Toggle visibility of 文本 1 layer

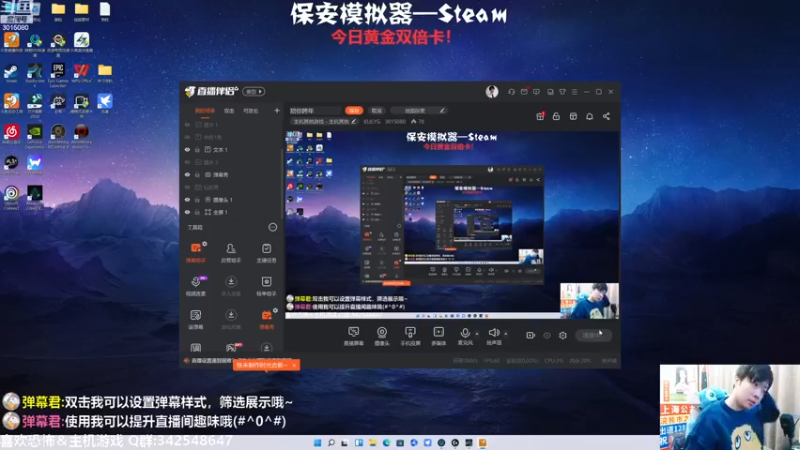tap(187, 150)
